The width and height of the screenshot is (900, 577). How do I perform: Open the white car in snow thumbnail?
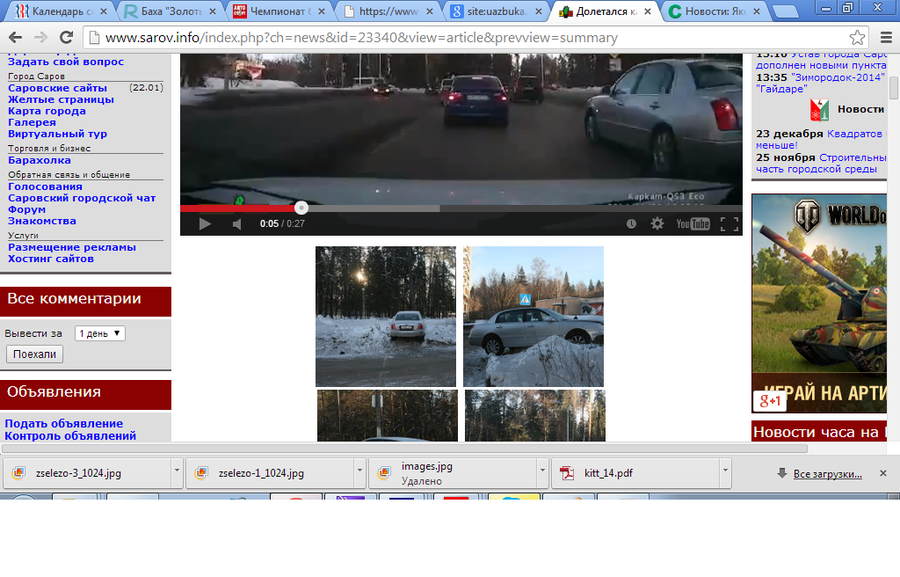(x=386, y=316)
